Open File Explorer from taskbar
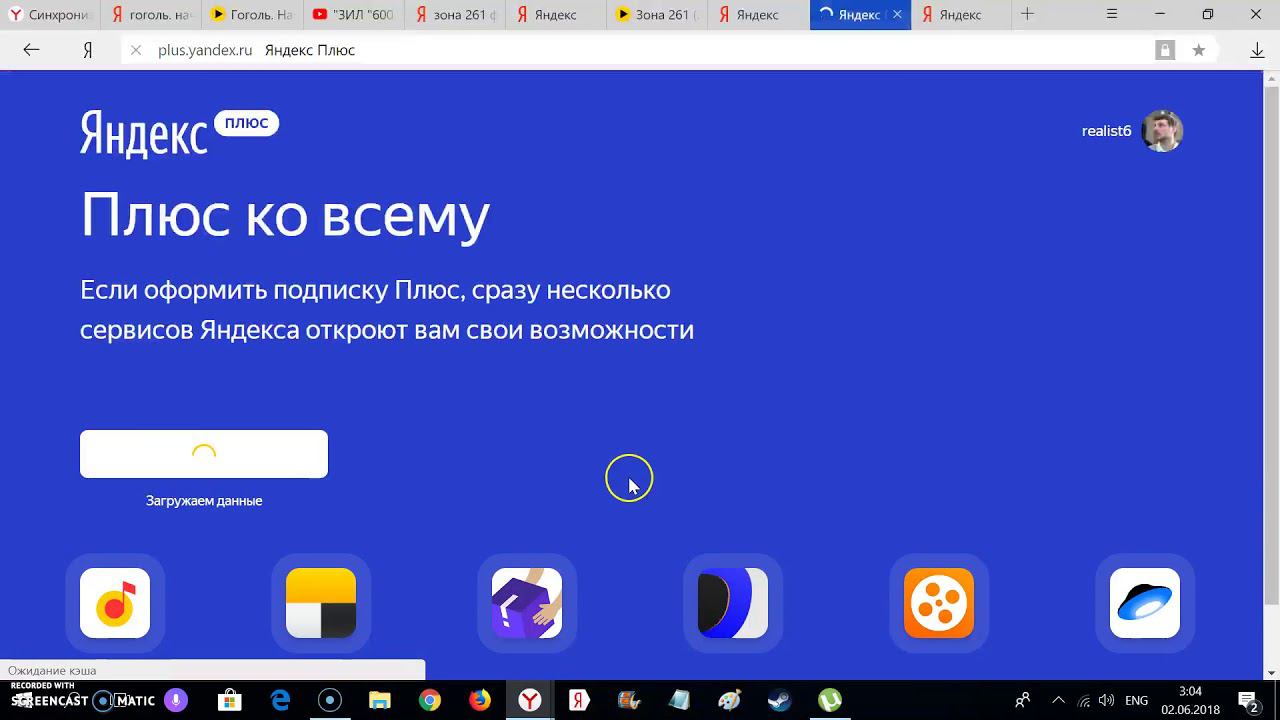Image resolution: width=1280 pixels, height=720 pixels. pyautogui.click(x=380, y=700)
